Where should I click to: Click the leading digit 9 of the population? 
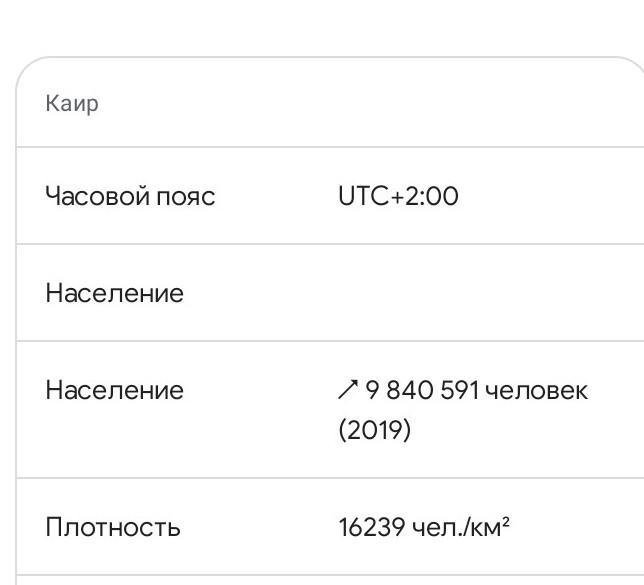point(372,390)
